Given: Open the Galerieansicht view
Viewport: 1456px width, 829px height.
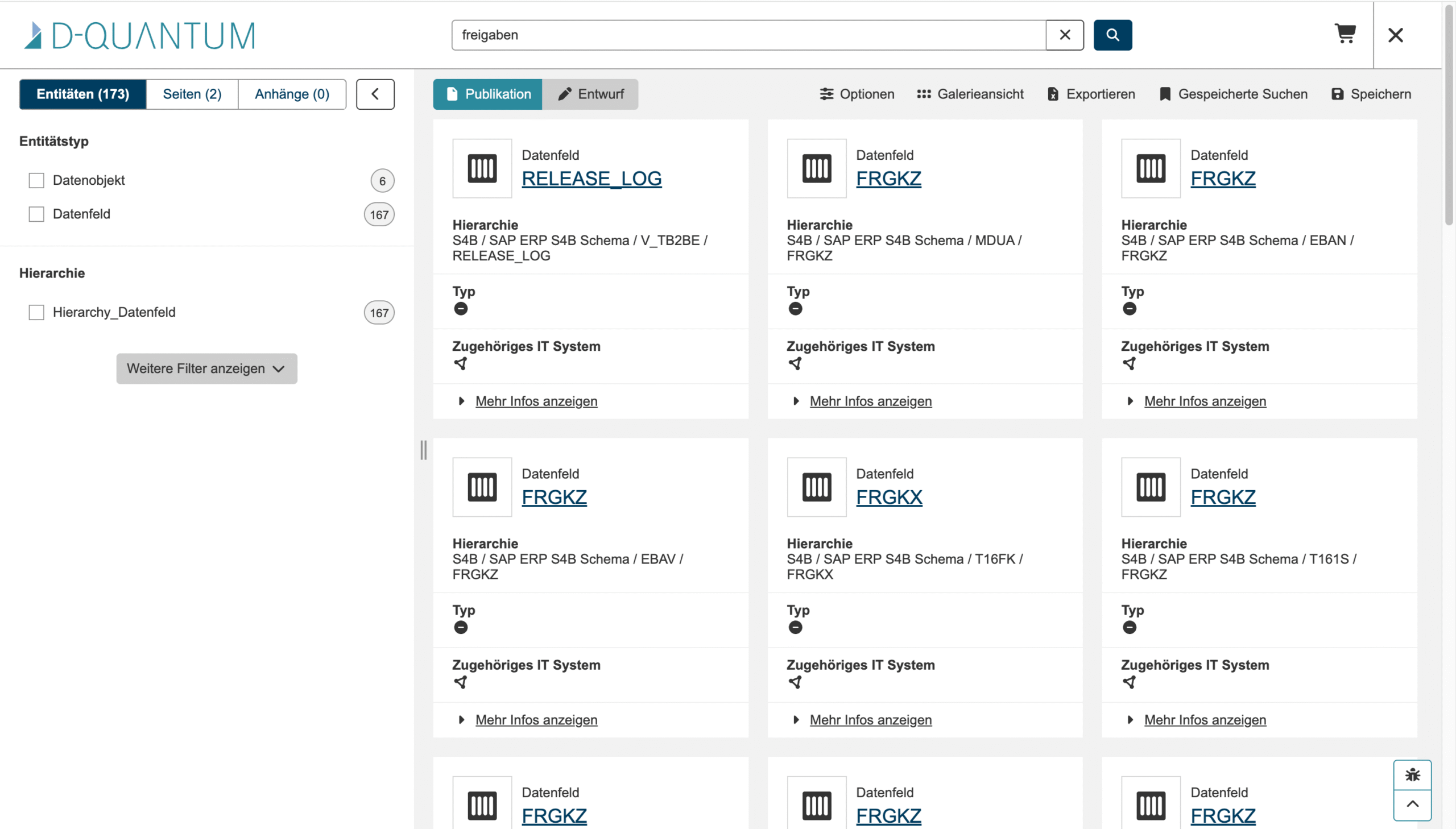Looking at the screenshot, I should [x=970, y=94].
